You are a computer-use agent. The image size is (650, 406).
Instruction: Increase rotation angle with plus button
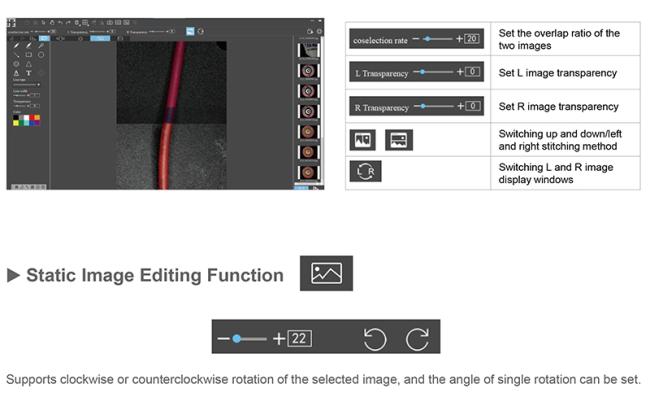tap(278, 339)
